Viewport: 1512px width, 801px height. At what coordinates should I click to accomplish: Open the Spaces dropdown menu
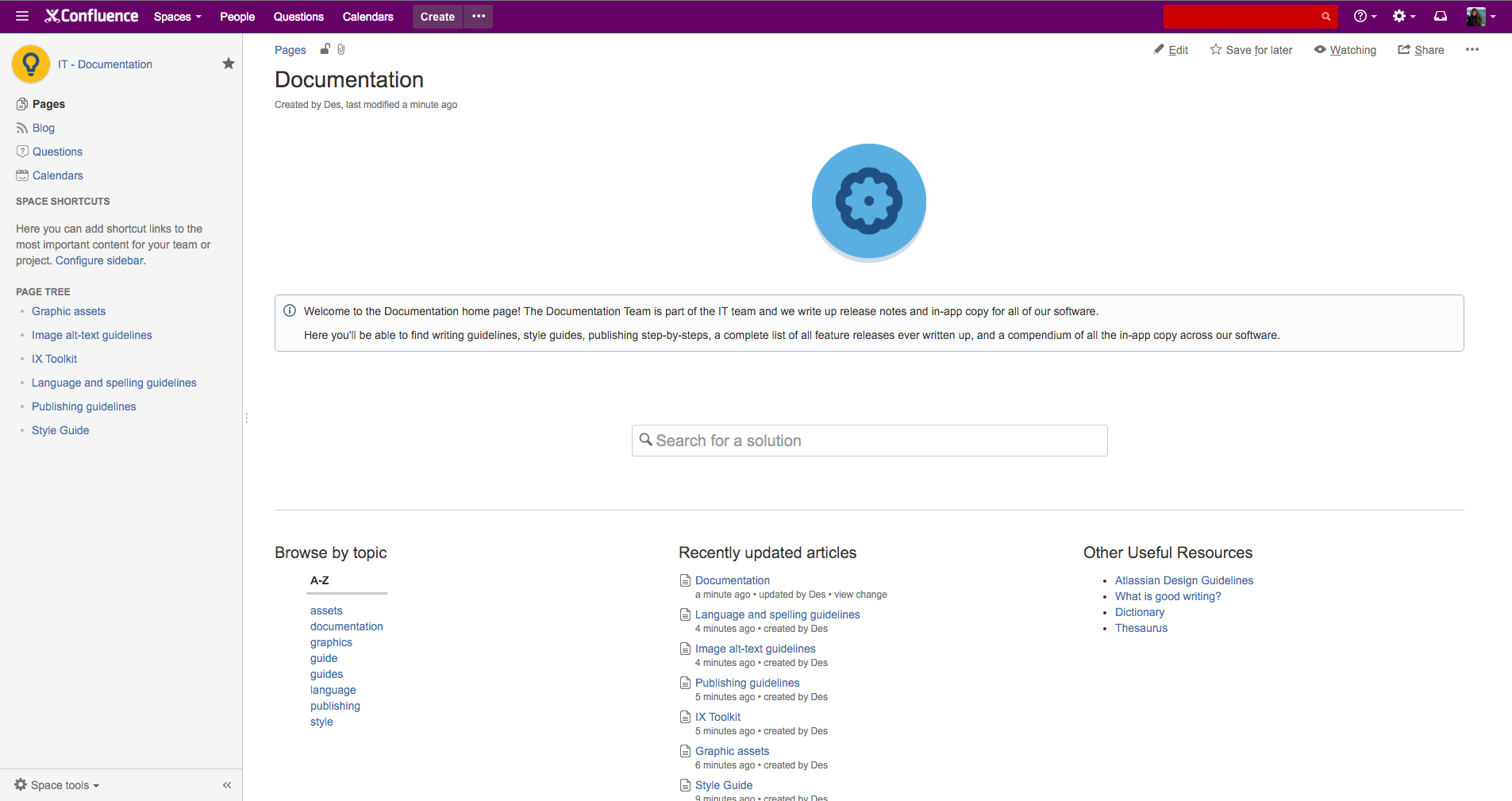click(x=178, y=17)
